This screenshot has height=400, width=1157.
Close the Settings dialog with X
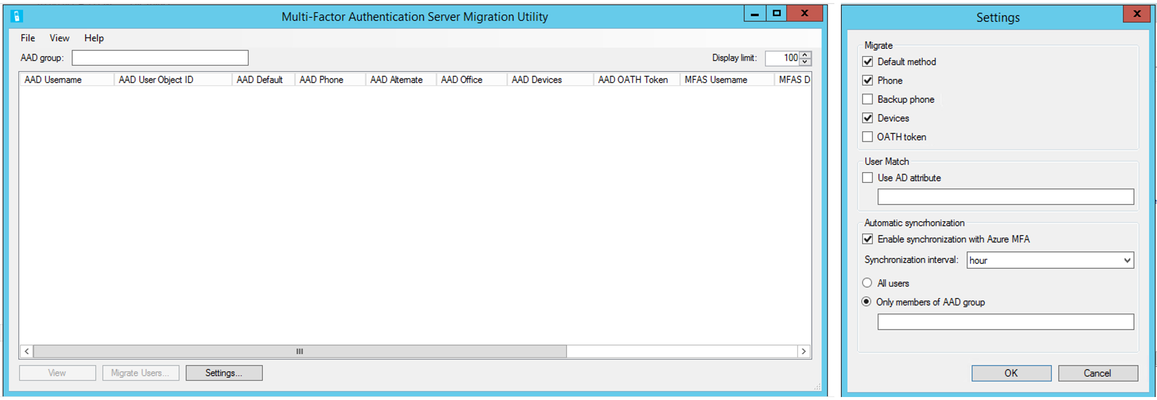pyautogui.click(x=1135, y=13)
